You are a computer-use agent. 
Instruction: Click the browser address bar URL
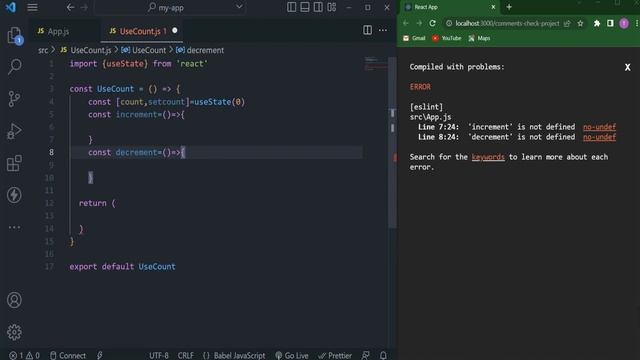[507, 24]
